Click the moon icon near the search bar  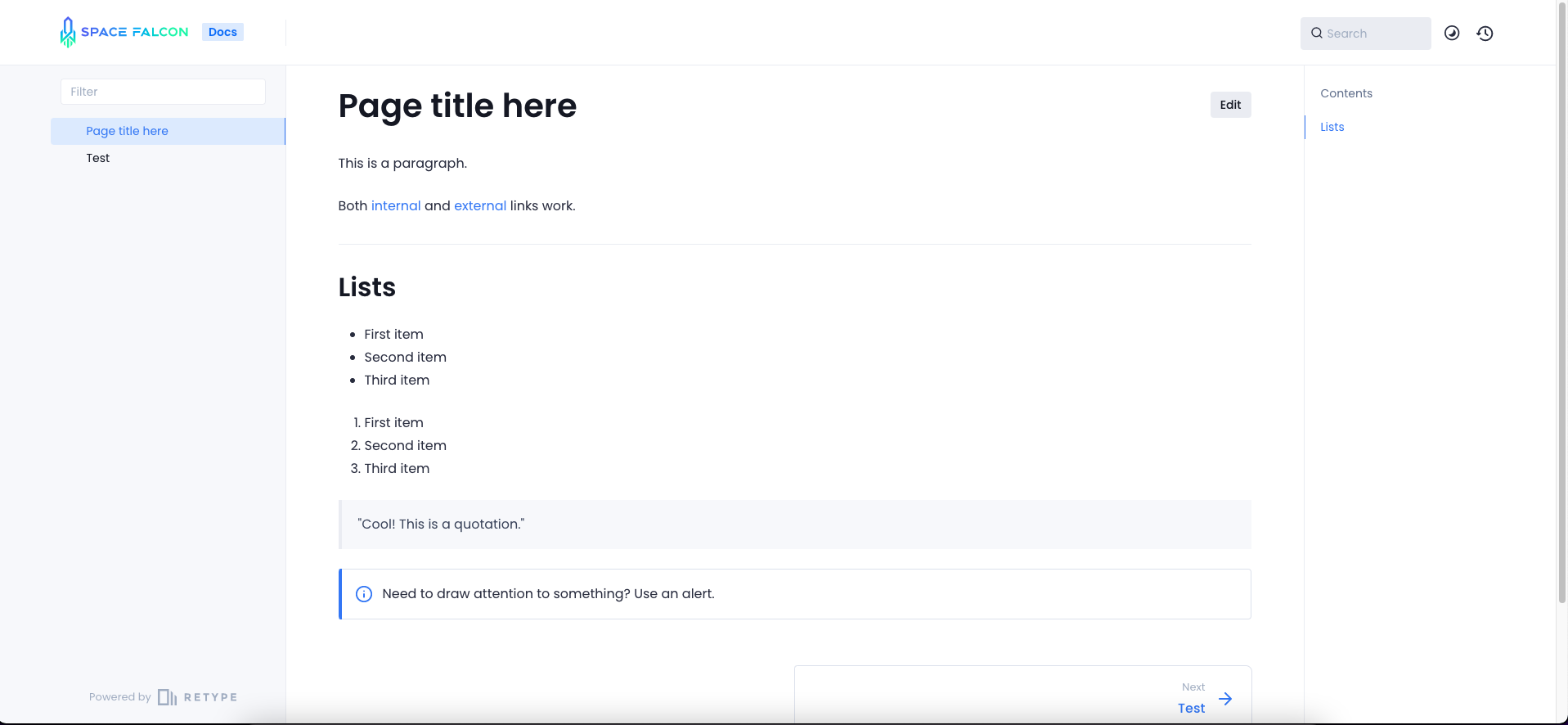[x=1452, y=33]
